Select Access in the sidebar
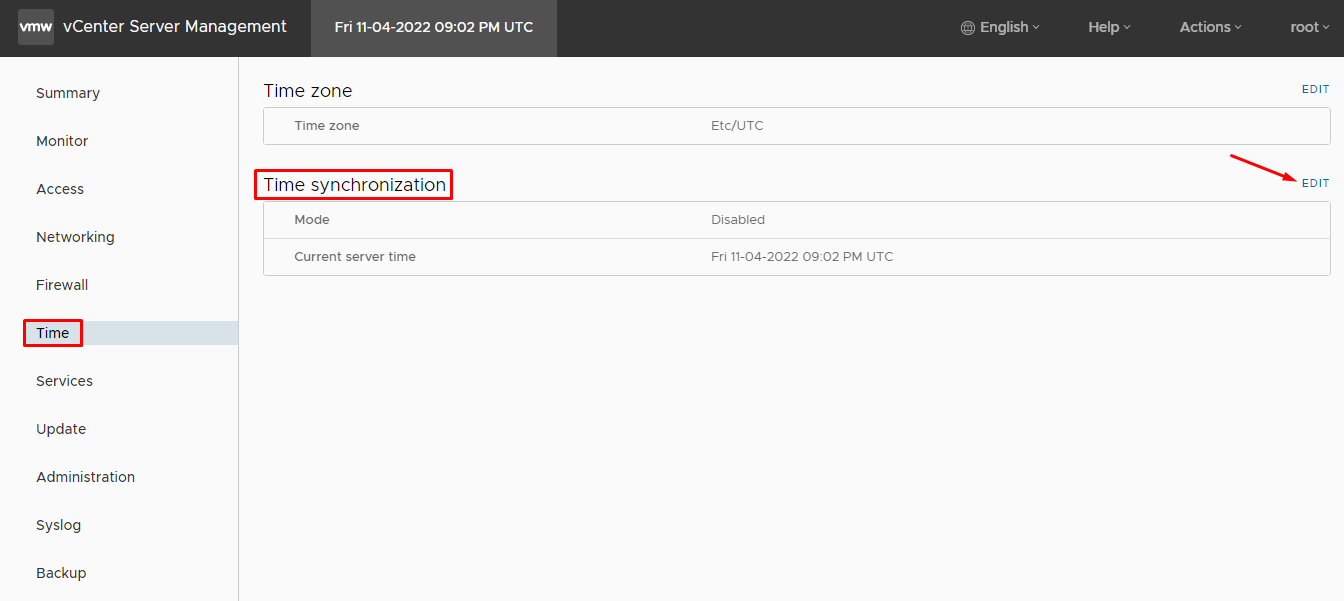The width and height of the screenshot is (1344, 601). point(60,189)
